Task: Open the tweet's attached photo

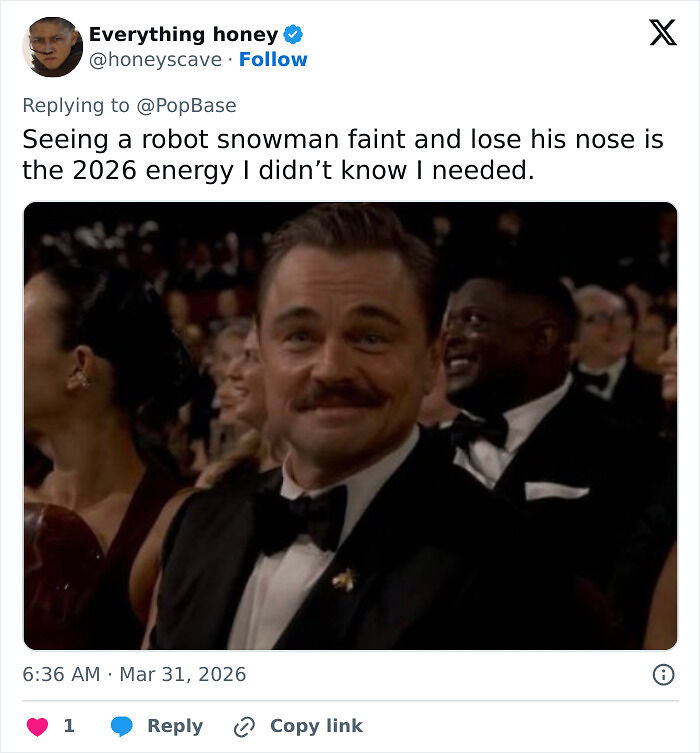Action: pos(350,425)
